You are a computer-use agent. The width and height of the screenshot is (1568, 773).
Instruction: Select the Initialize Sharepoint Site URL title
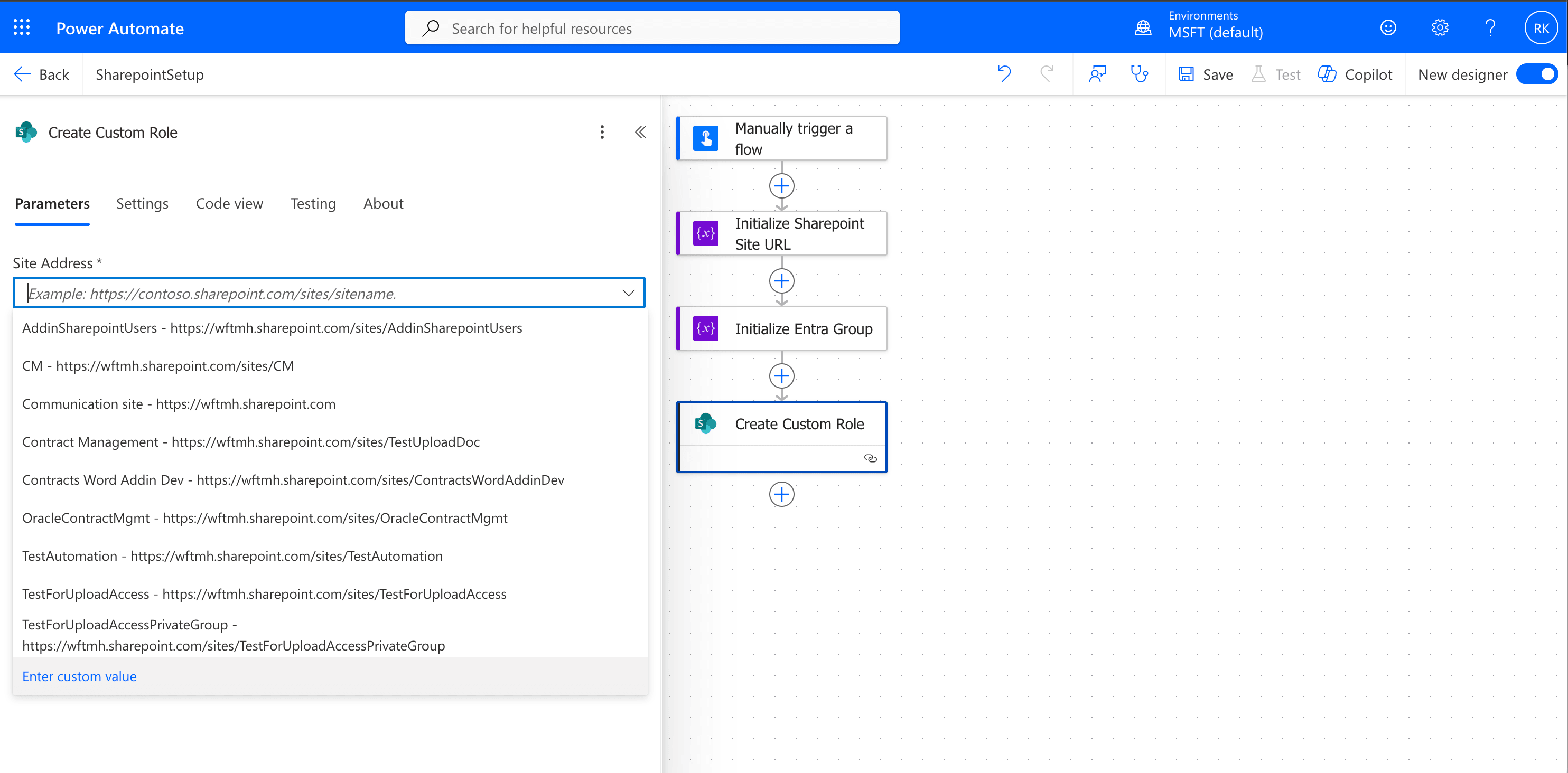pos(799,233)
